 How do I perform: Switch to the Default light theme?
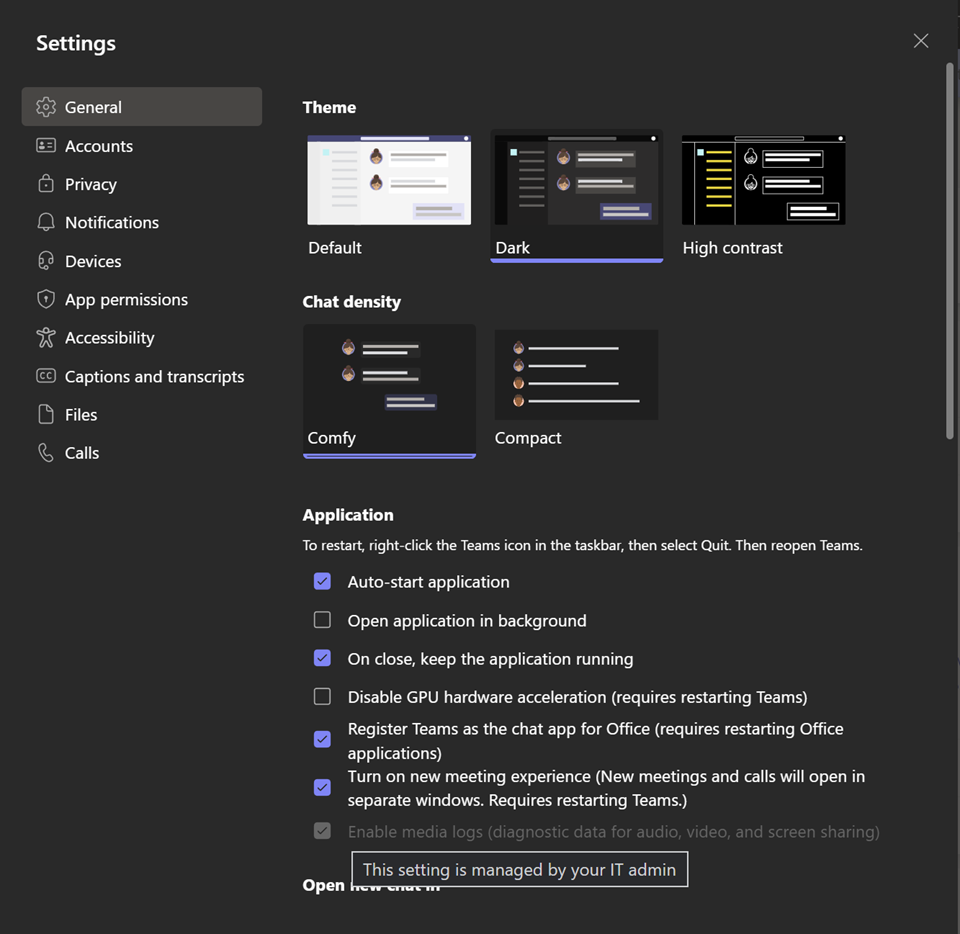coord(389,196)
